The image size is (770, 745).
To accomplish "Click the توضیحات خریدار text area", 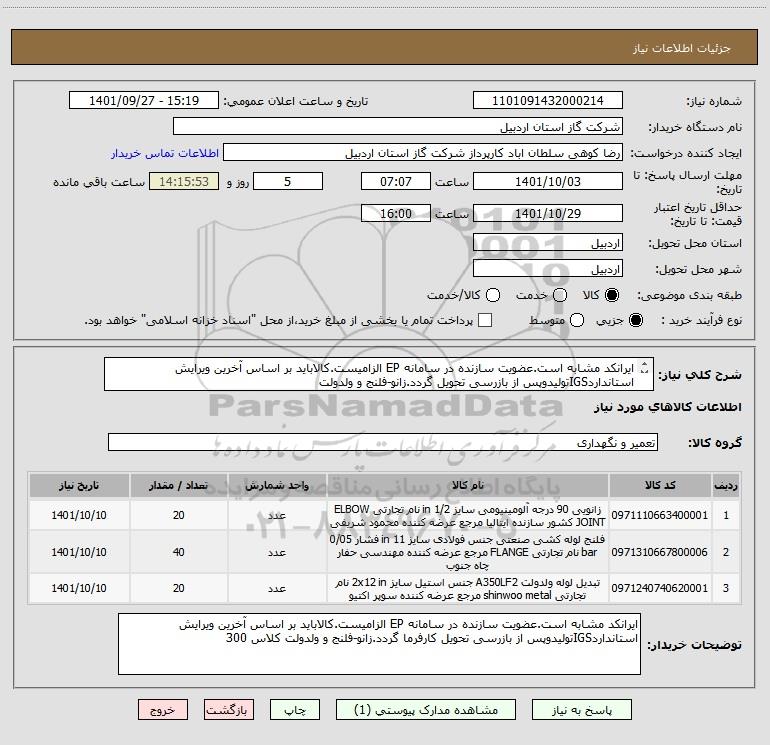I will tap(379, 644).
